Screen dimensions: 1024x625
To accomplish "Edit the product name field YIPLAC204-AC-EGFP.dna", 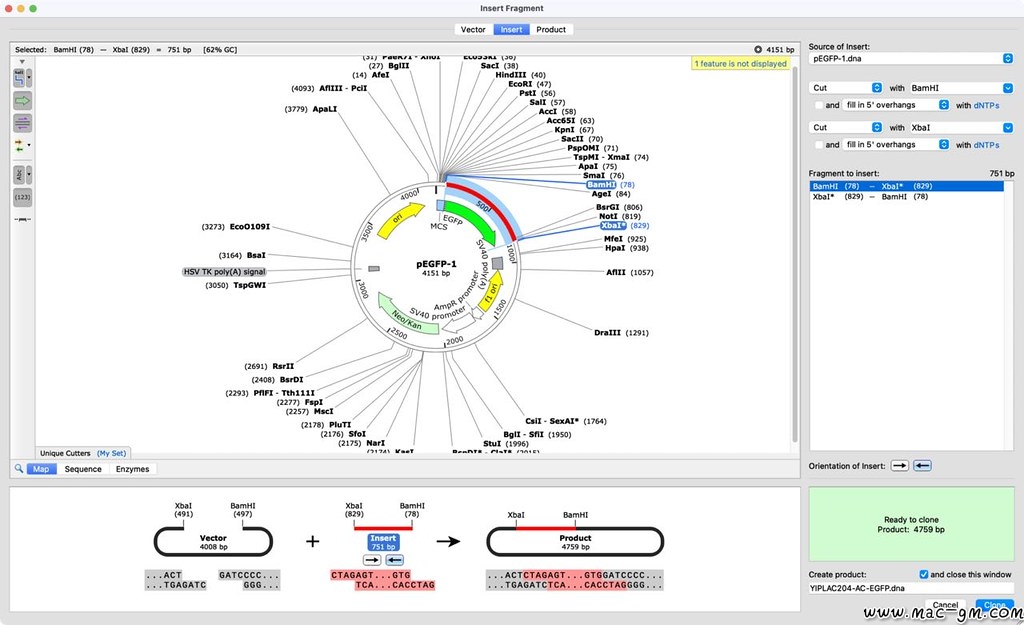I will pos(911,588).
